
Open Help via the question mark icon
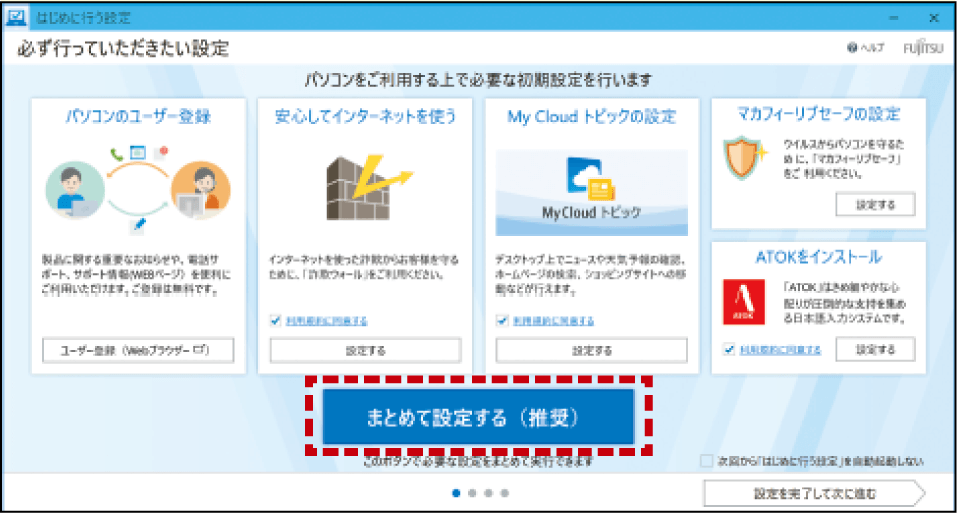[x=853, y=48]
